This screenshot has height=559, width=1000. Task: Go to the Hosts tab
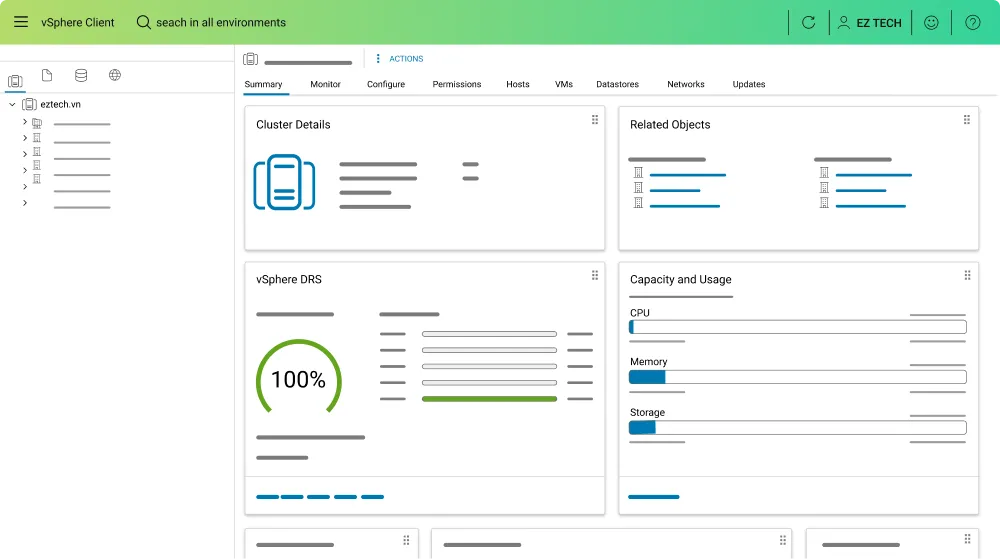518,84
